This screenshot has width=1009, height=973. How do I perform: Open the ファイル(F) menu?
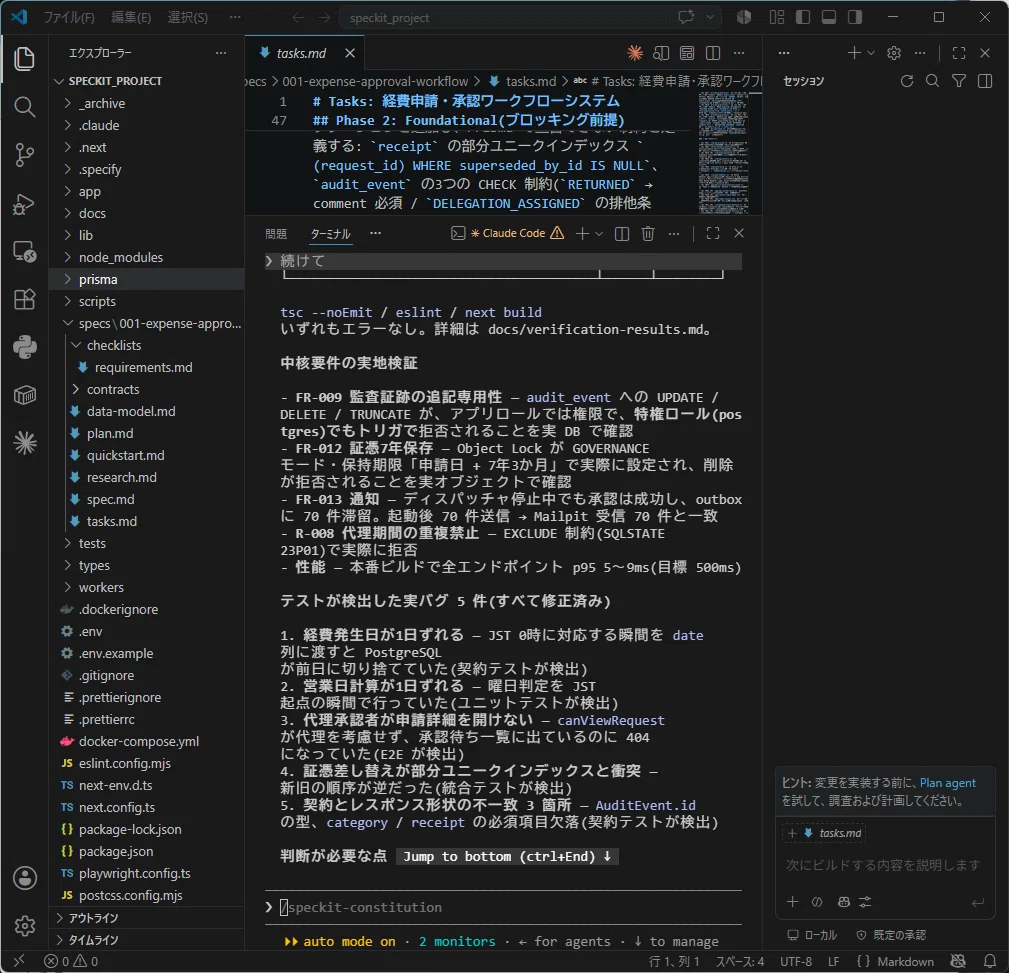tap(69, 17)
